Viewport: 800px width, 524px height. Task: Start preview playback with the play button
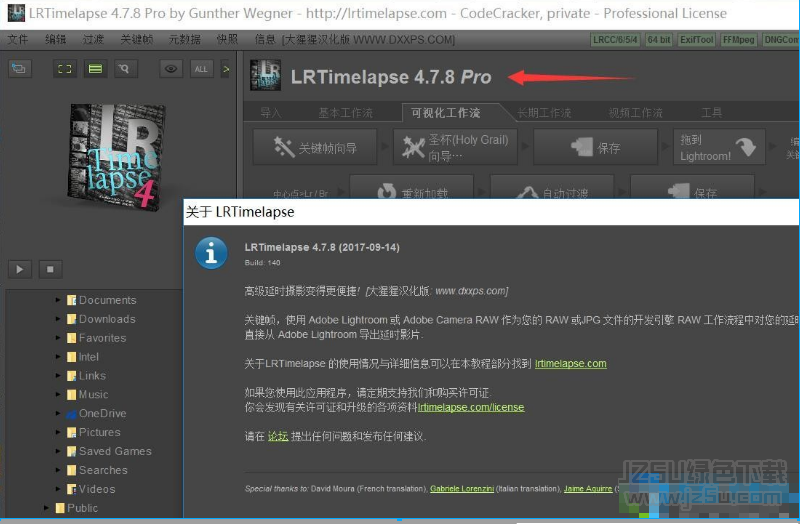click(x=20, y=269)
